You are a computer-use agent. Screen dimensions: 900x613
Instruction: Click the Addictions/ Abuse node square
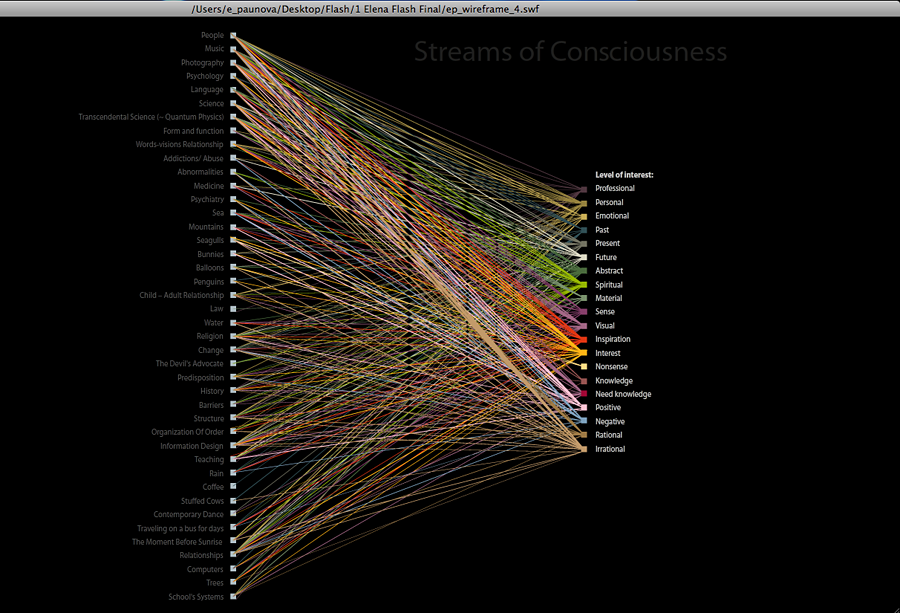(x=233, y=158)
